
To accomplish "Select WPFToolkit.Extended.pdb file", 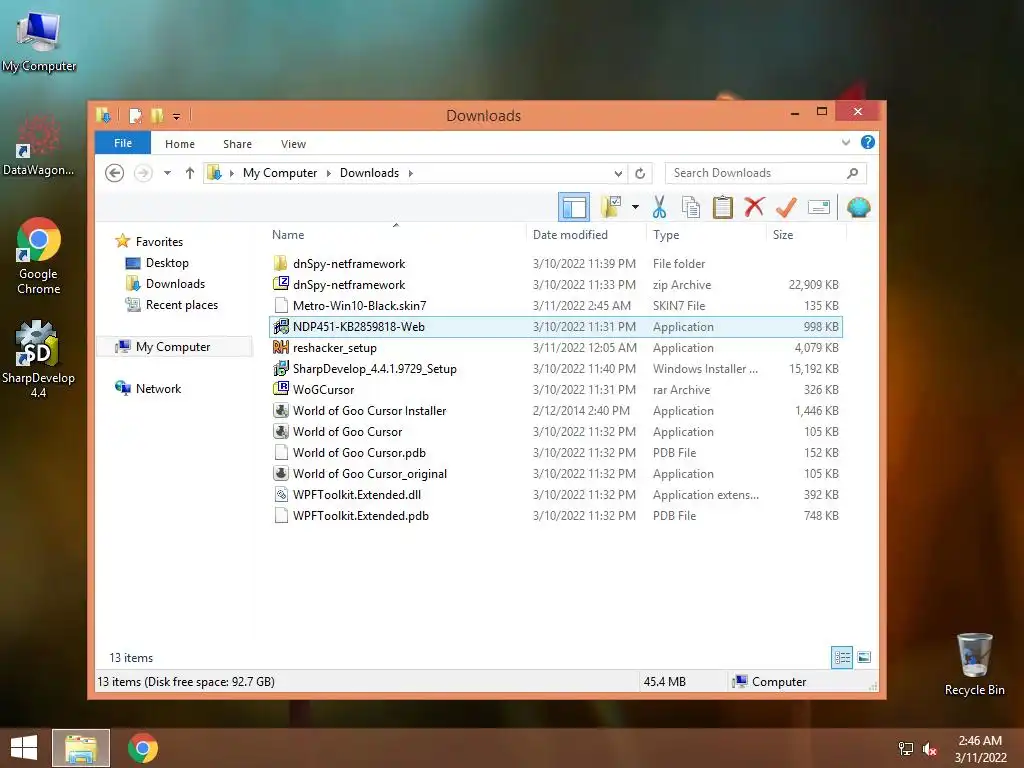I will (556, 516).
